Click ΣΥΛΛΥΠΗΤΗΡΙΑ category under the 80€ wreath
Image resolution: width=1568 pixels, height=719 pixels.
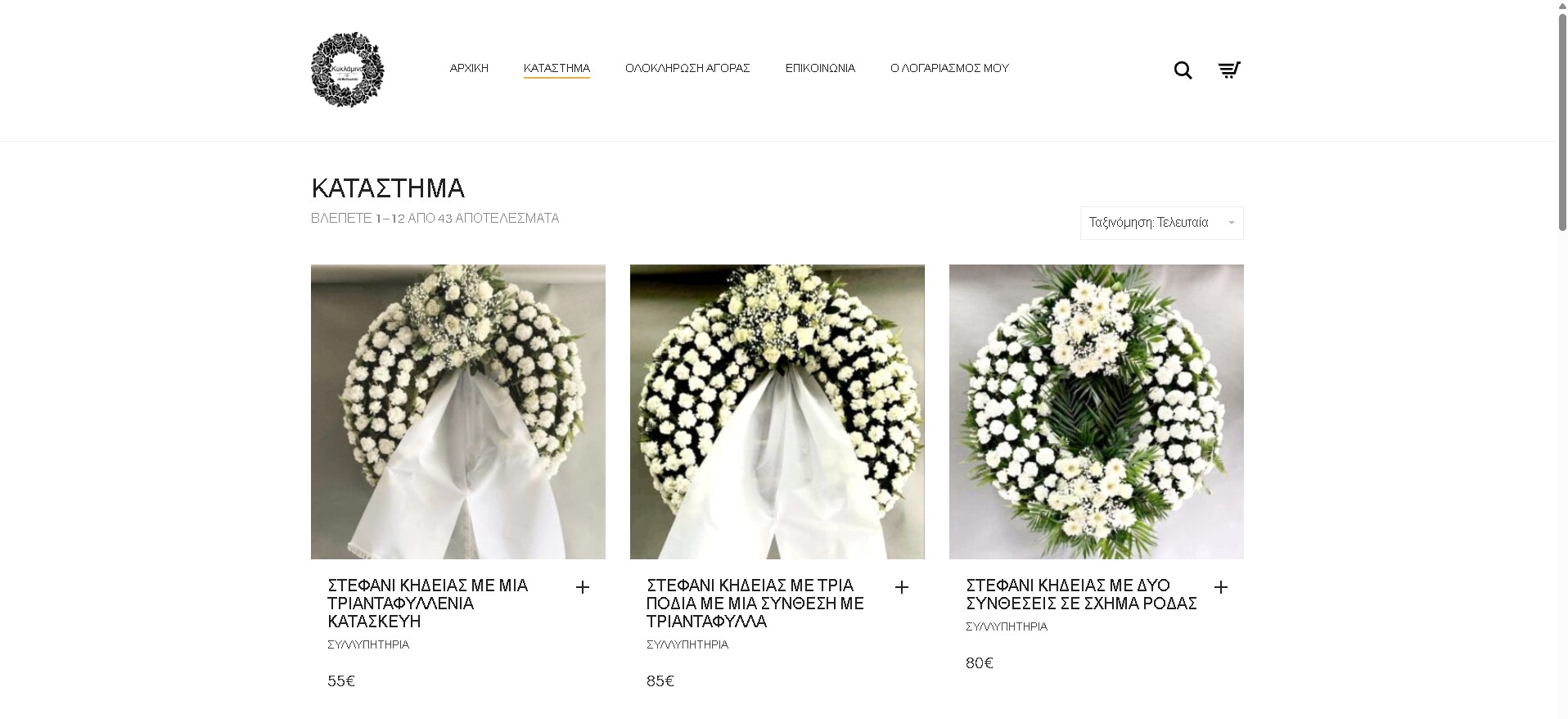click(1007, 626)
